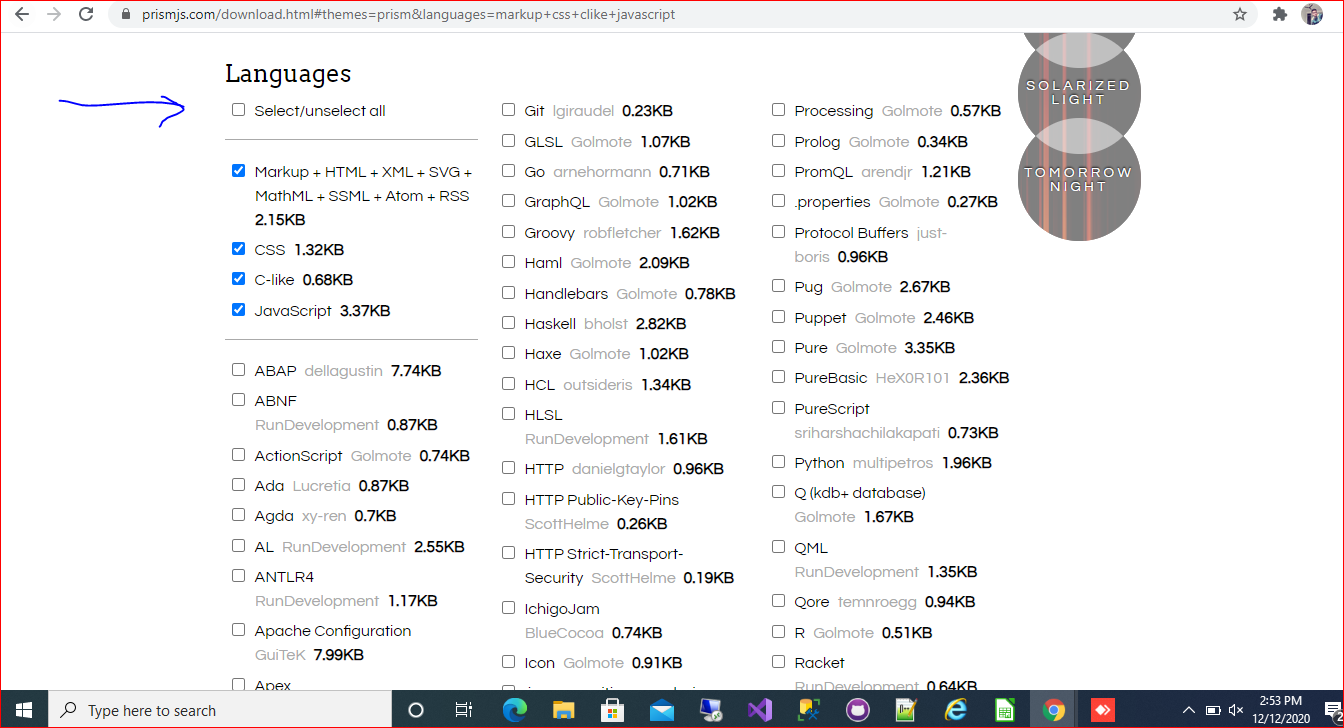
Task: Open author link dellagustin next to ABAP
Action: click(343, 371)
